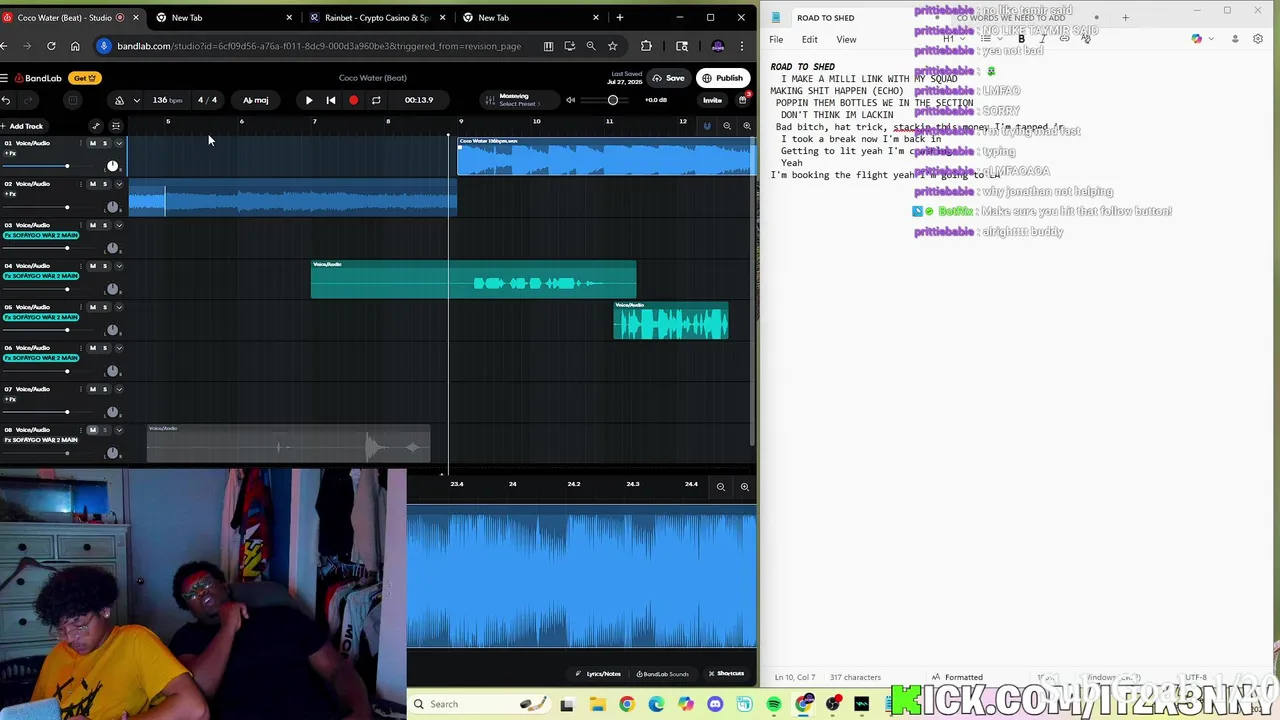This screenshot has width=1280, height=720.
Task: Open the Notepad View menu
Action: [x=846, y=39]
